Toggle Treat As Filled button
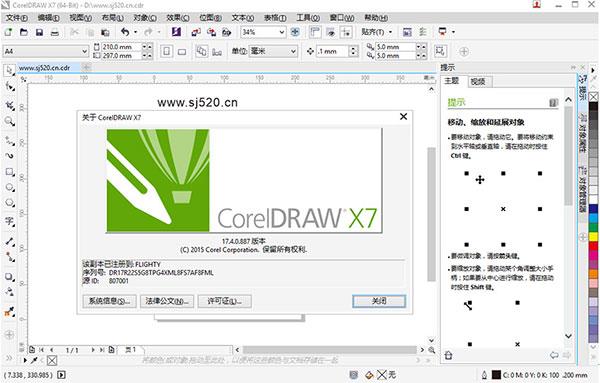This screenshot has width=600, height=383. tap(440, 51)
